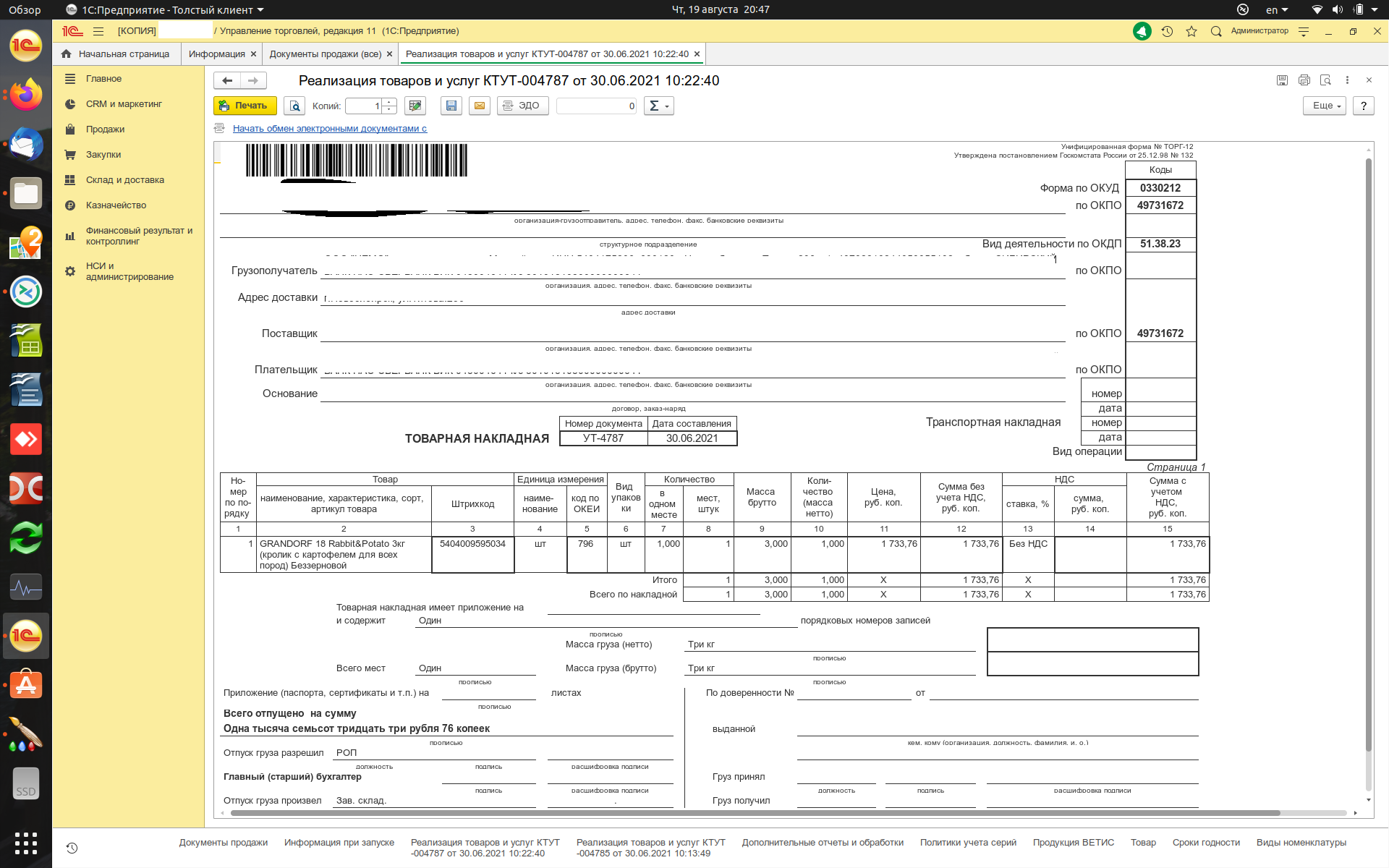Screen dimensions: 1389x868
Task: Open favorites with the star icon
Action: tap(1192, 31)
